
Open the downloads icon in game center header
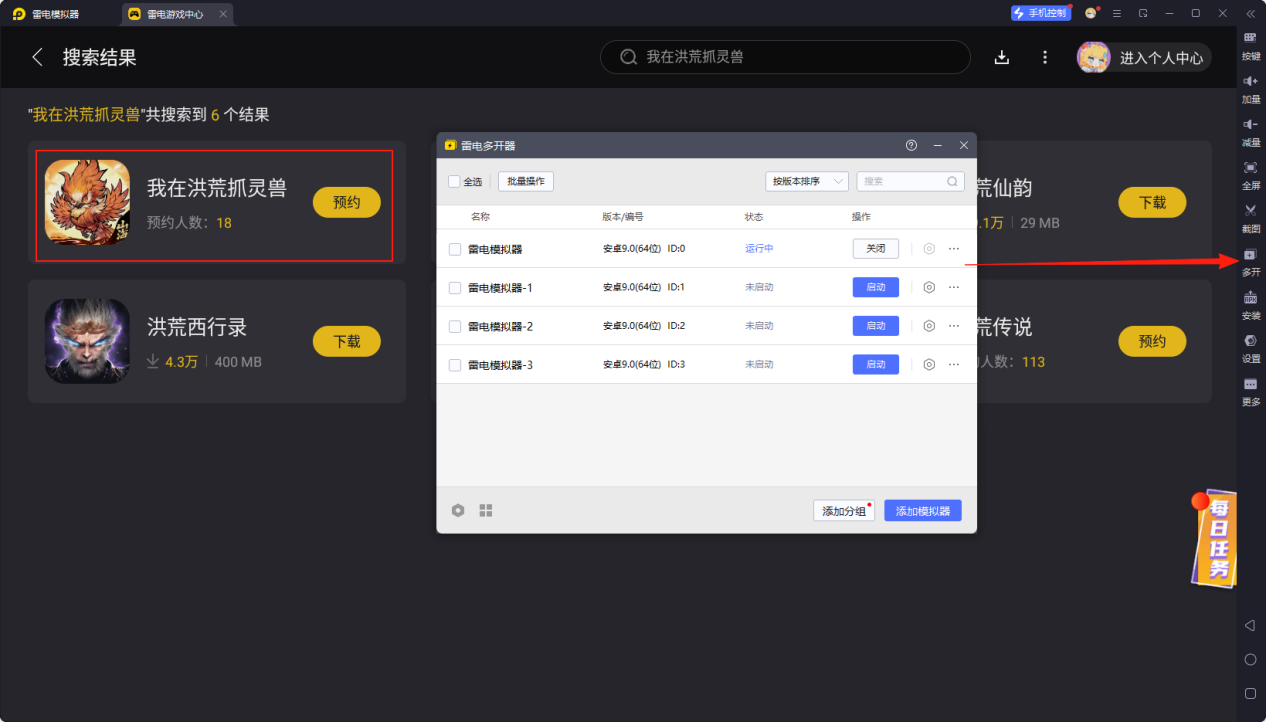pos(1002,57)
